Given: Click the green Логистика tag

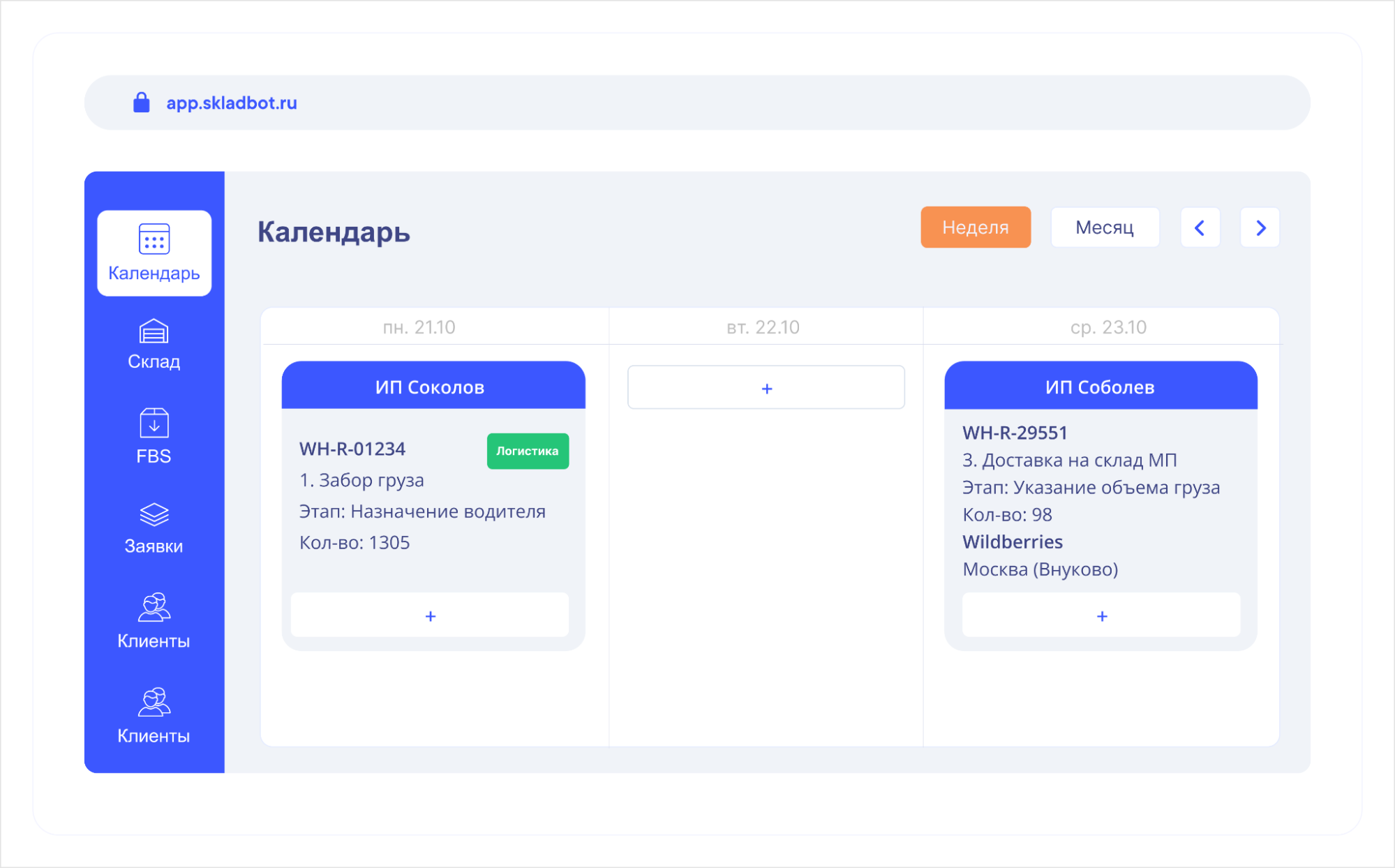Looking at the screenshot, I should pos(528,451).
